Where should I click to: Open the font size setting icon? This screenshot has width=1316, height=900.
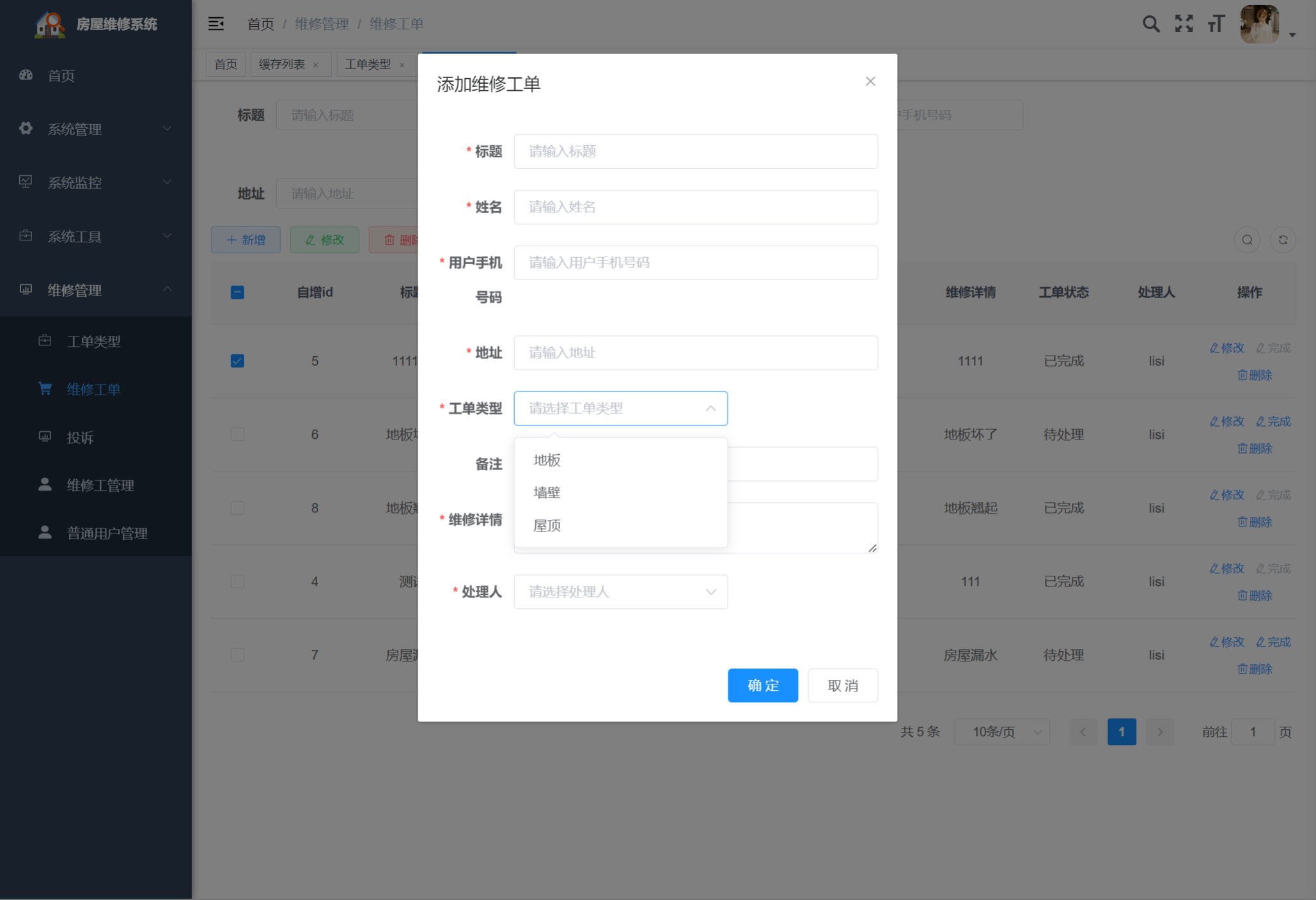(x=1216, y=24)
